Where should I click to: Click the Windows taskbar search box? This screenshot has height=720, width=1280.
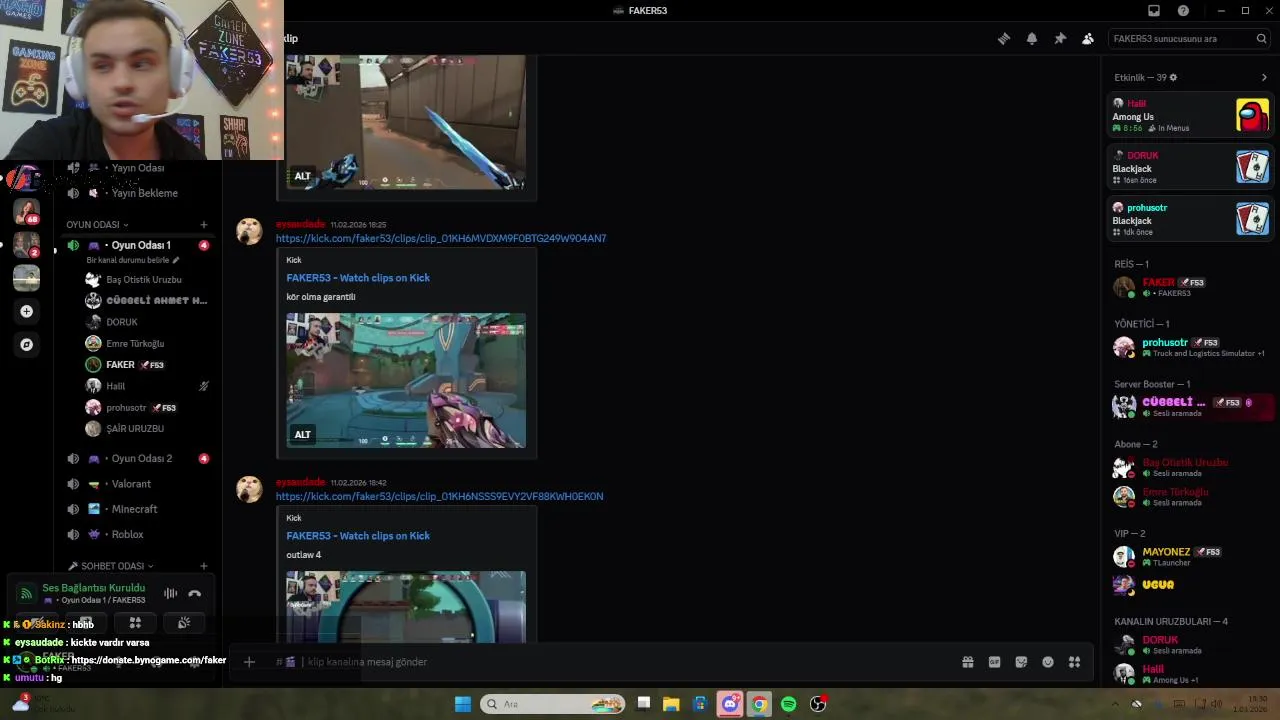coord(553,704)
